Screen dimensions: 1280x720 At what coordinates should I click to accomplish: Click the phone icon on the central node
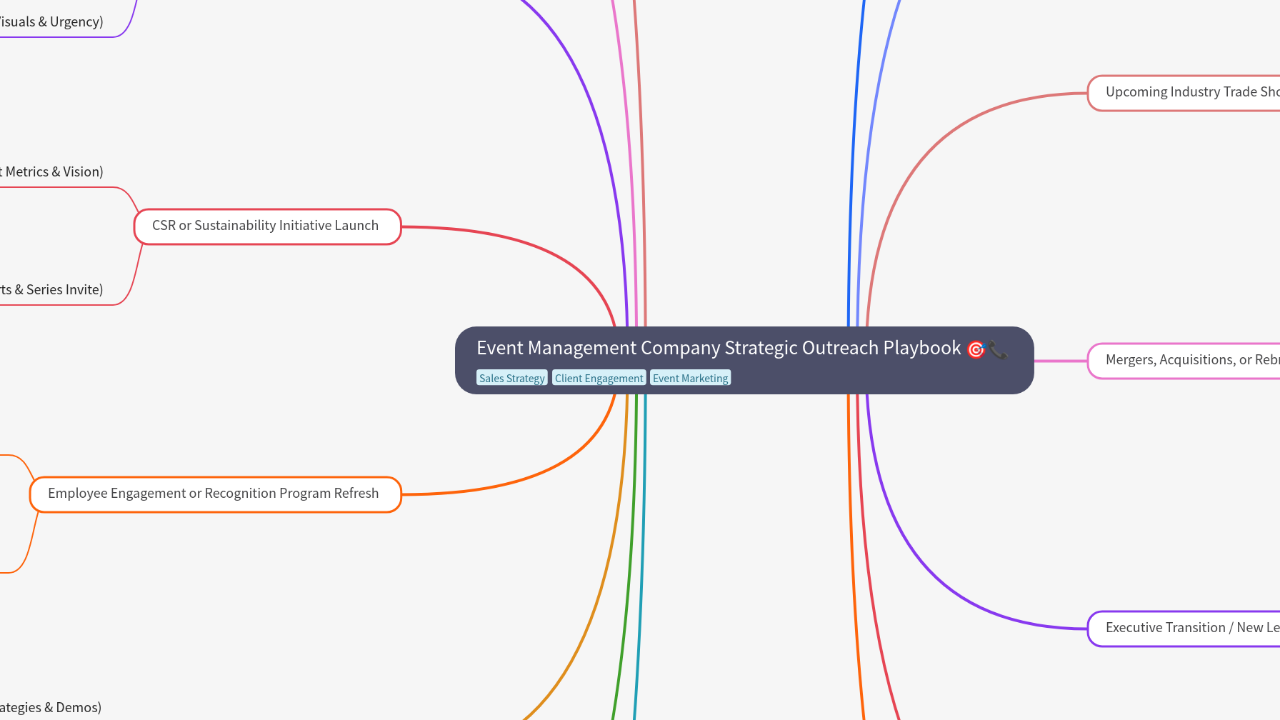pyautogui.click(x=998, y=350)
